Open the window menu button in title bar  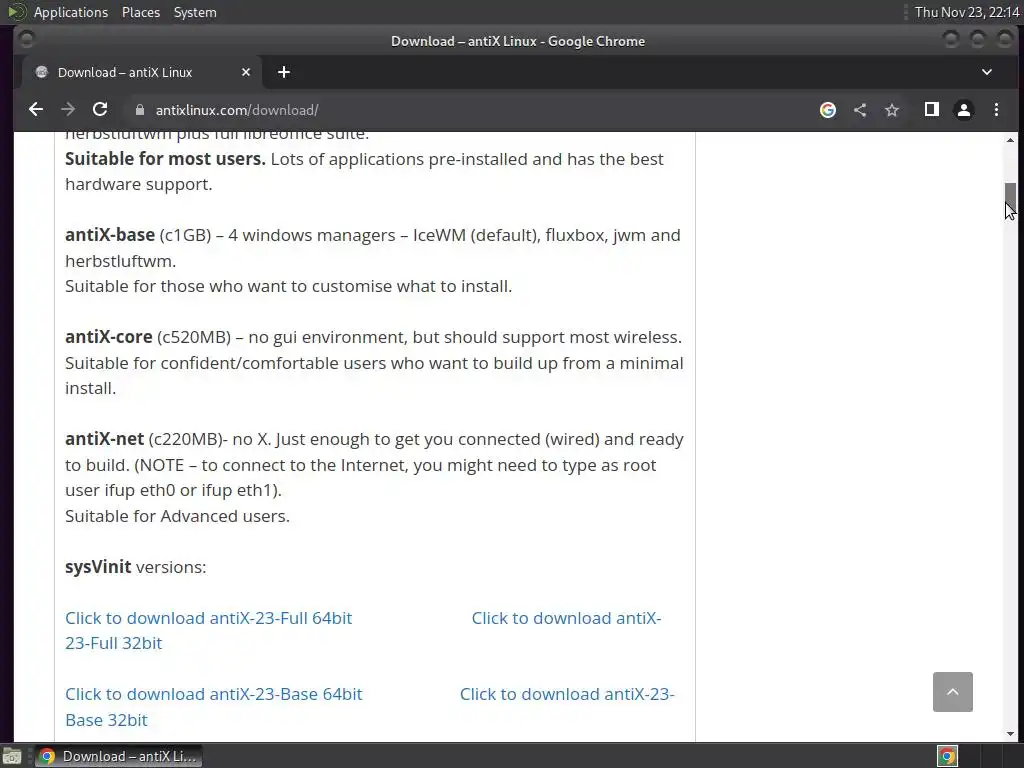[x=26, y=40]
